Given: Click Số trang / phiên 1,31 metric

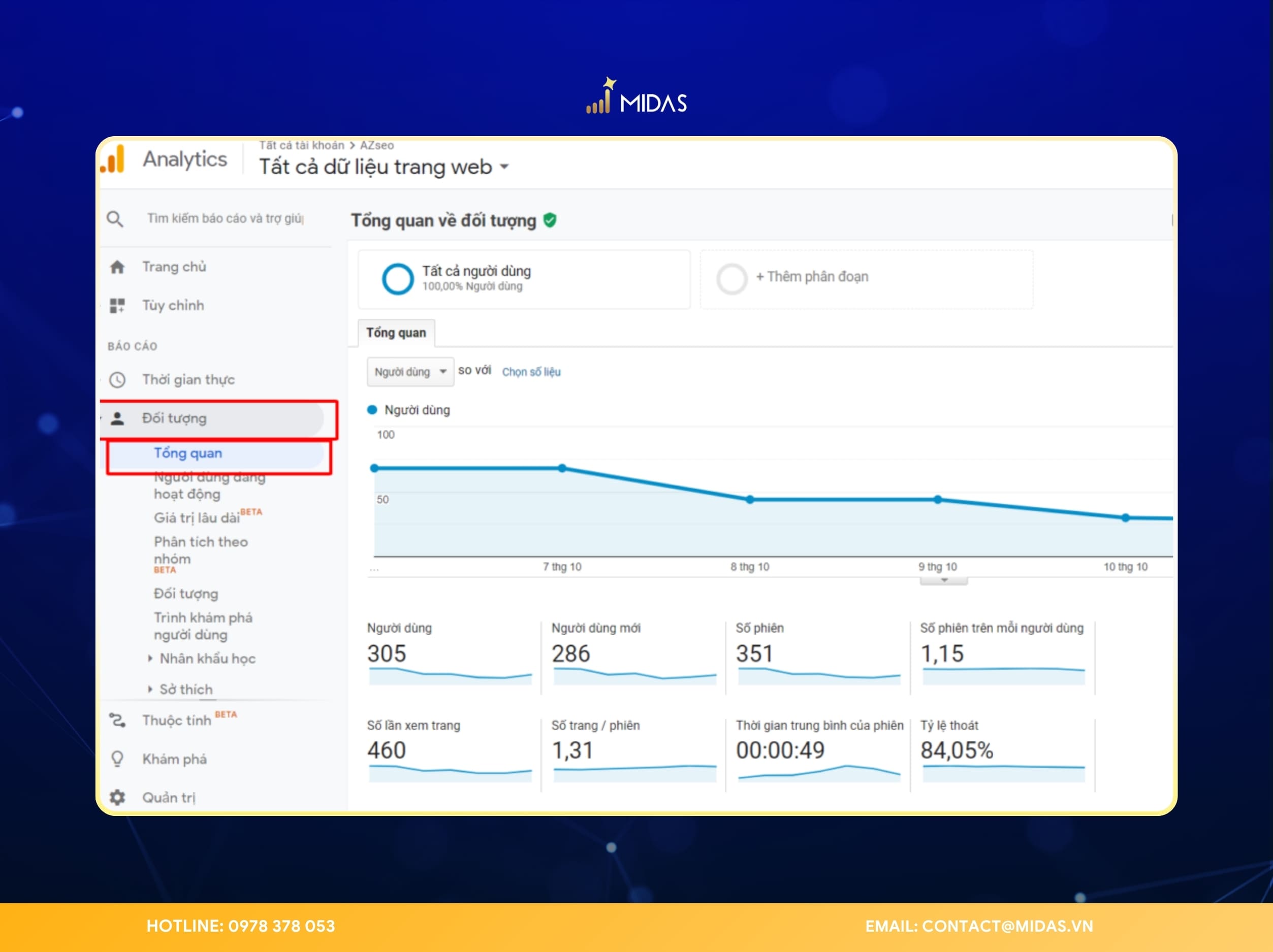Looking at the screenshot, I should coord(633,750).
